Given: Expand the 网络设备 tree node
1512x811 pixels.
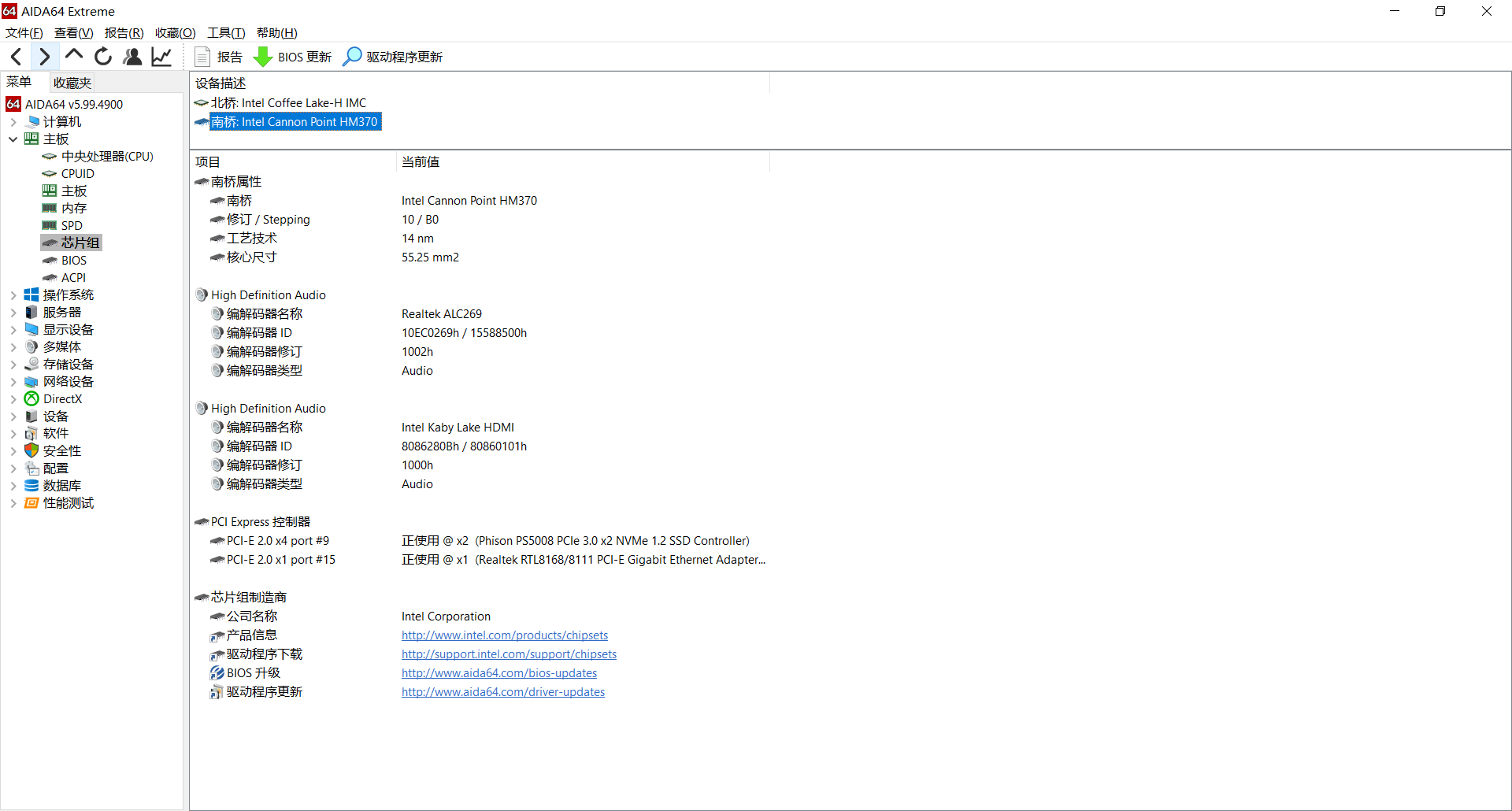Looking at the screenshot, I should (13, 382).
